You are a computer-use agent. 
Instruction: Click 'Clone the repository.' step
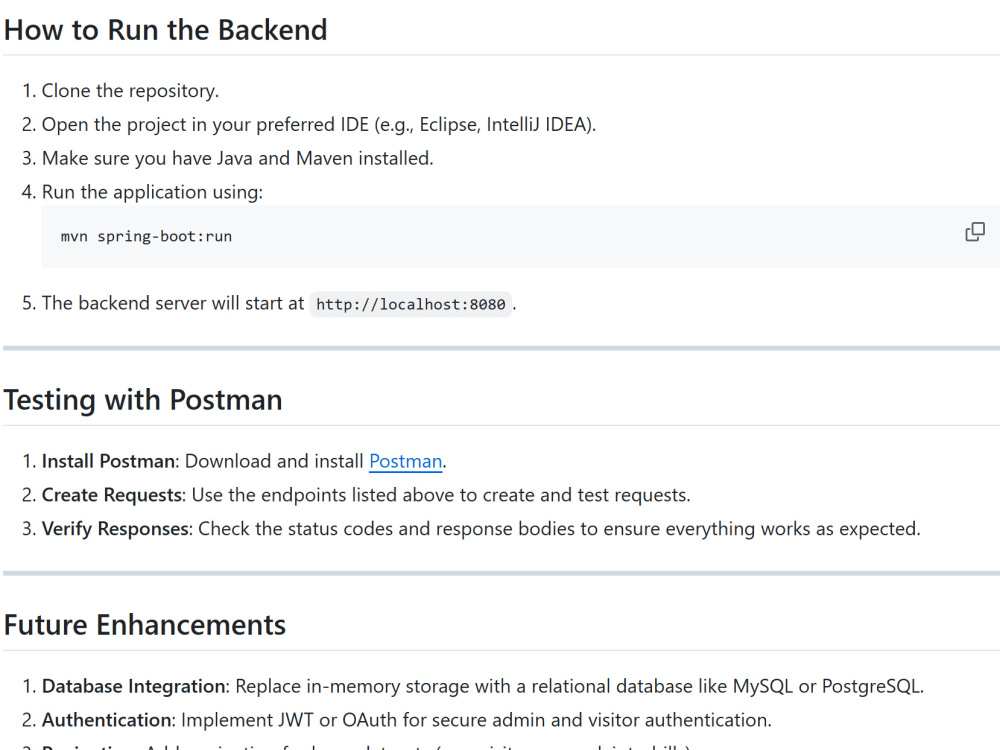tap(130, 91)
